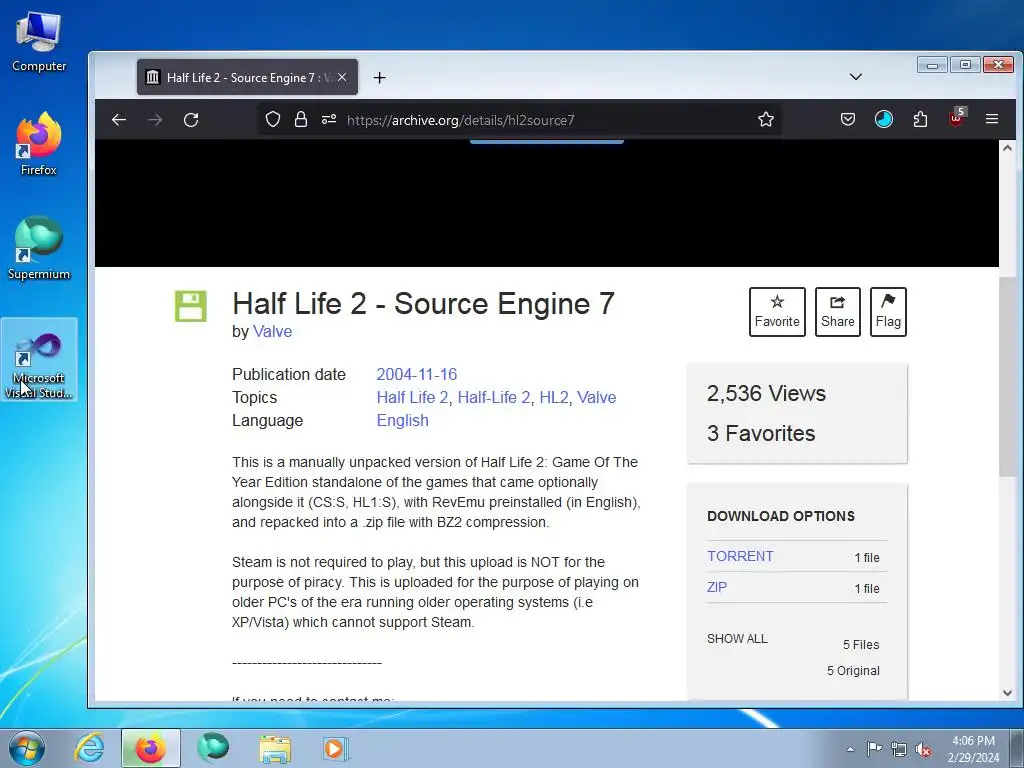
Task: Click the muted volume tray icon
Action: [923, 749]
